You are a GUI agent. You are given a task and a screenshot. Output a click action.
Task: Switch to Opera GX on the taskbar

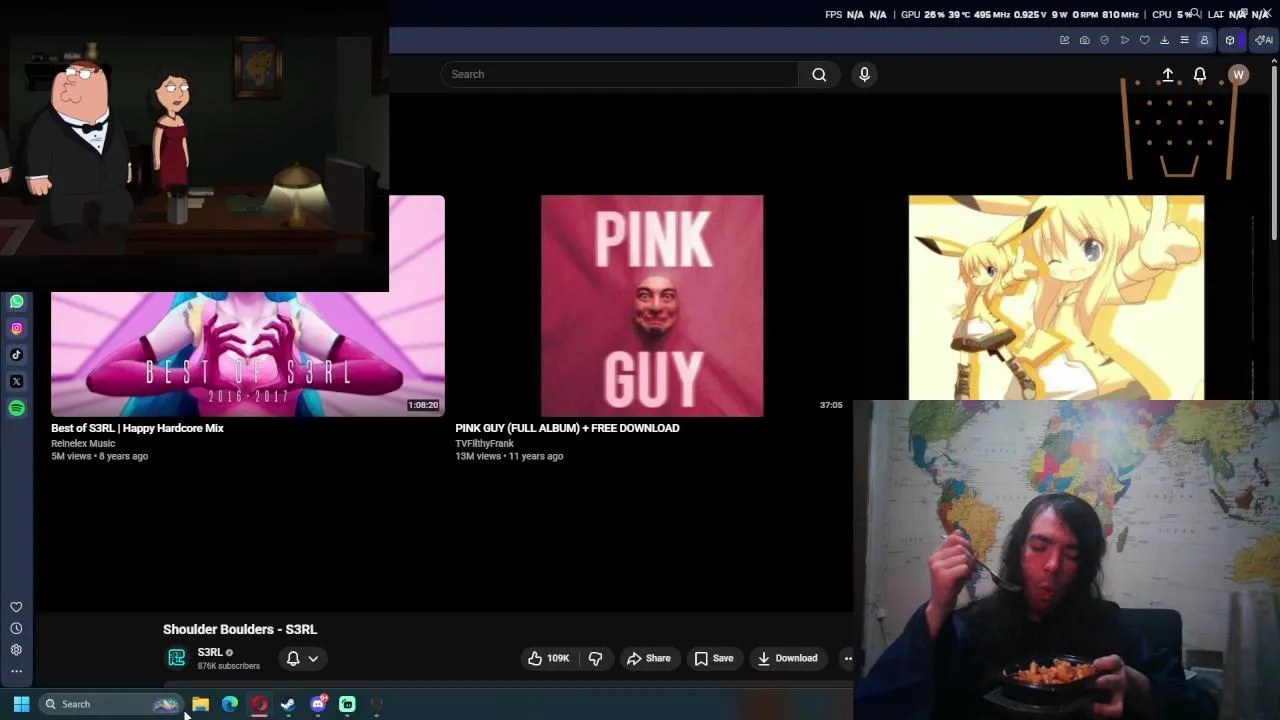coord(259,704)
